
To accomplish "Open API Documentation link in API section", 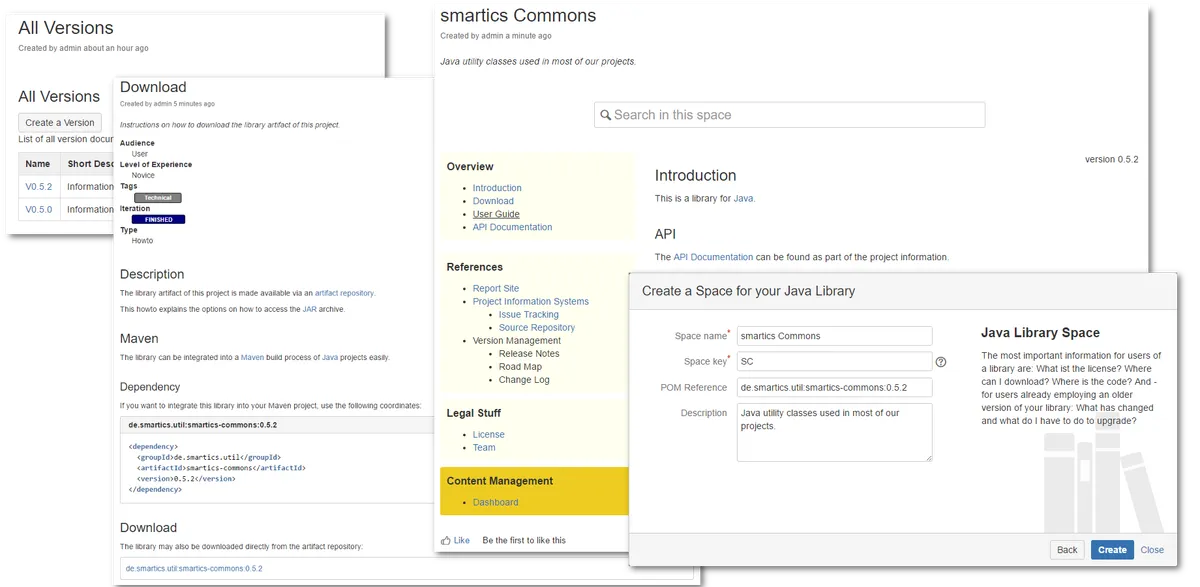I will click(713, 257).
